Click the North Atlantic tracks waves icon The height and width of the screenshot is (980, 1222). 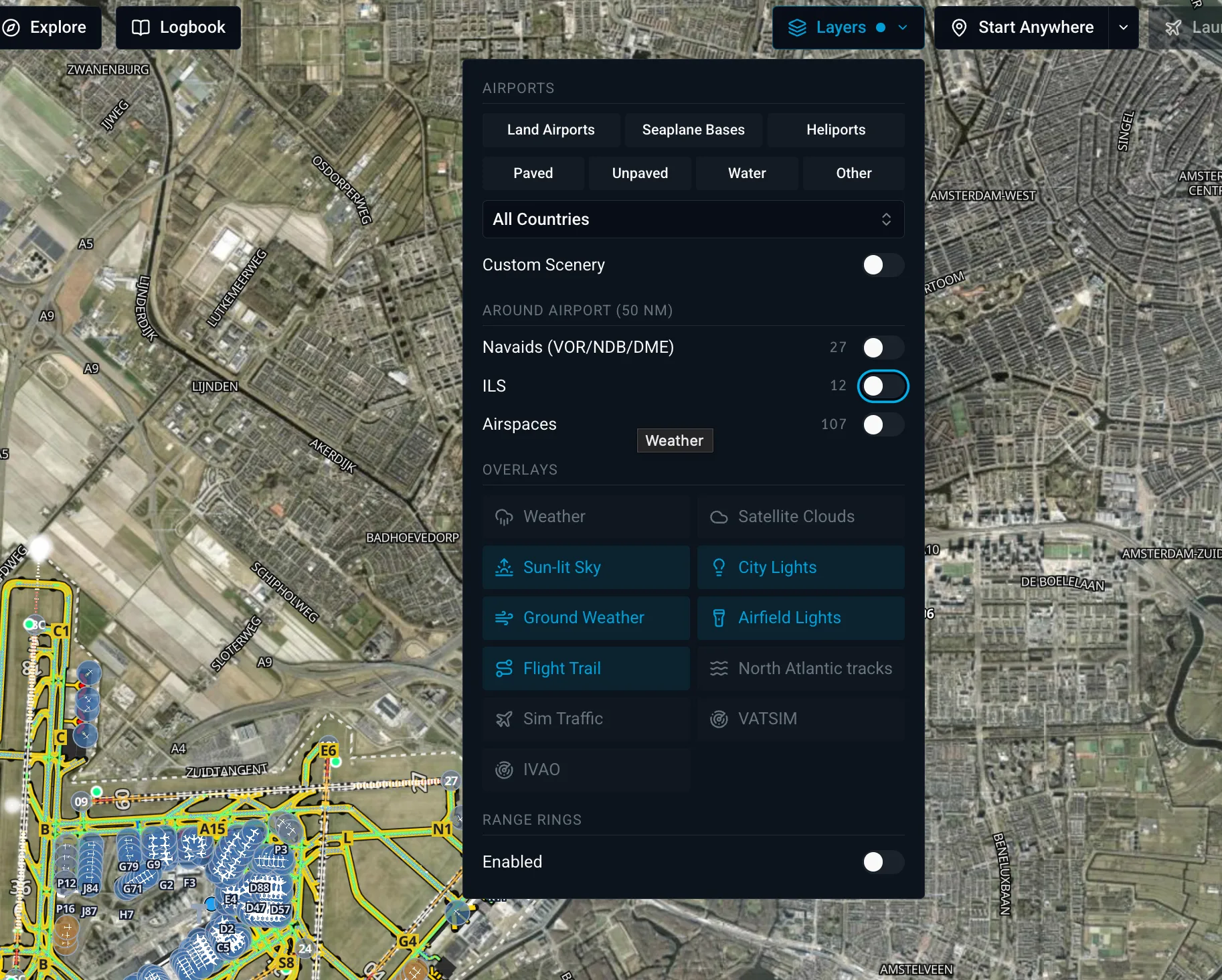coord(719,669)
